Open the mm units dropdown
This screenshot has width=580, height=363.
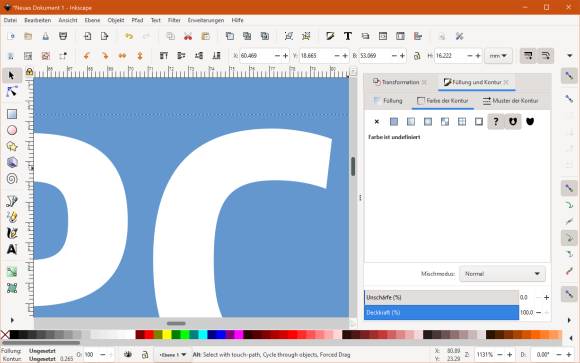point(498,56)
